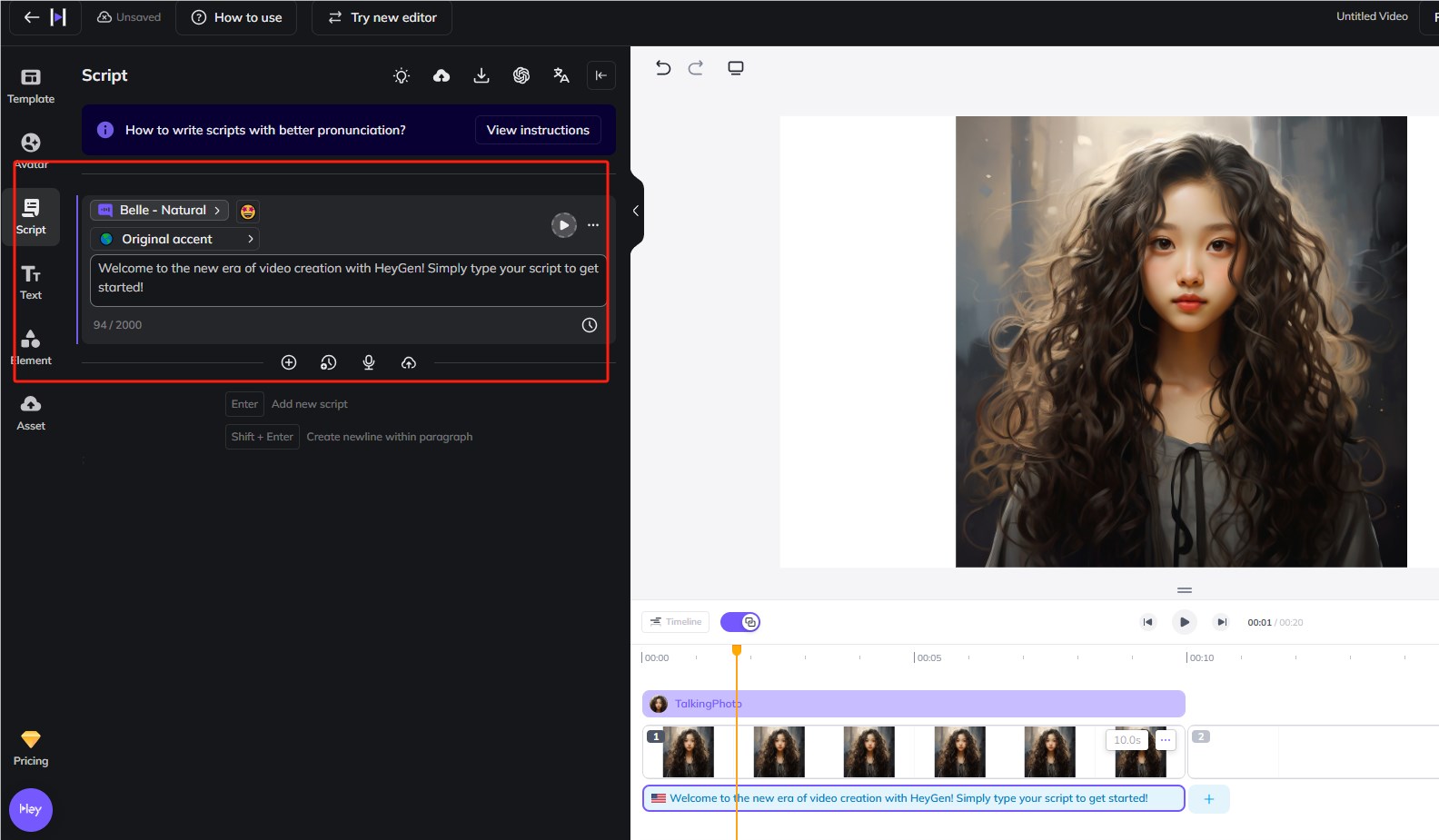Click the orange playhead marker on timeline
Viewport: 1439px width, 840px height.
pos(737,649)
